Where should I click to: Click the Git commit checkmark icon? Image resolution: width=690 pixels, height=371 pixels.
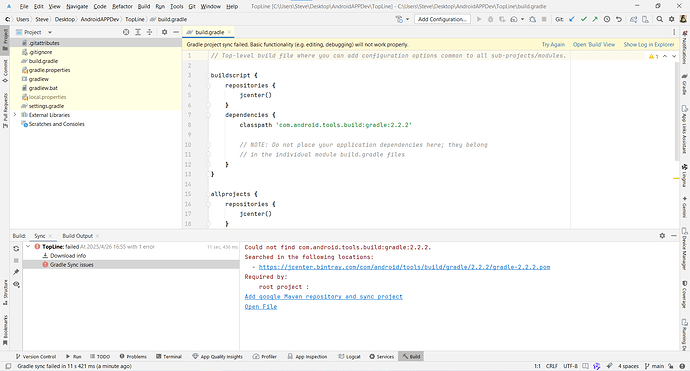coord(584,19)
